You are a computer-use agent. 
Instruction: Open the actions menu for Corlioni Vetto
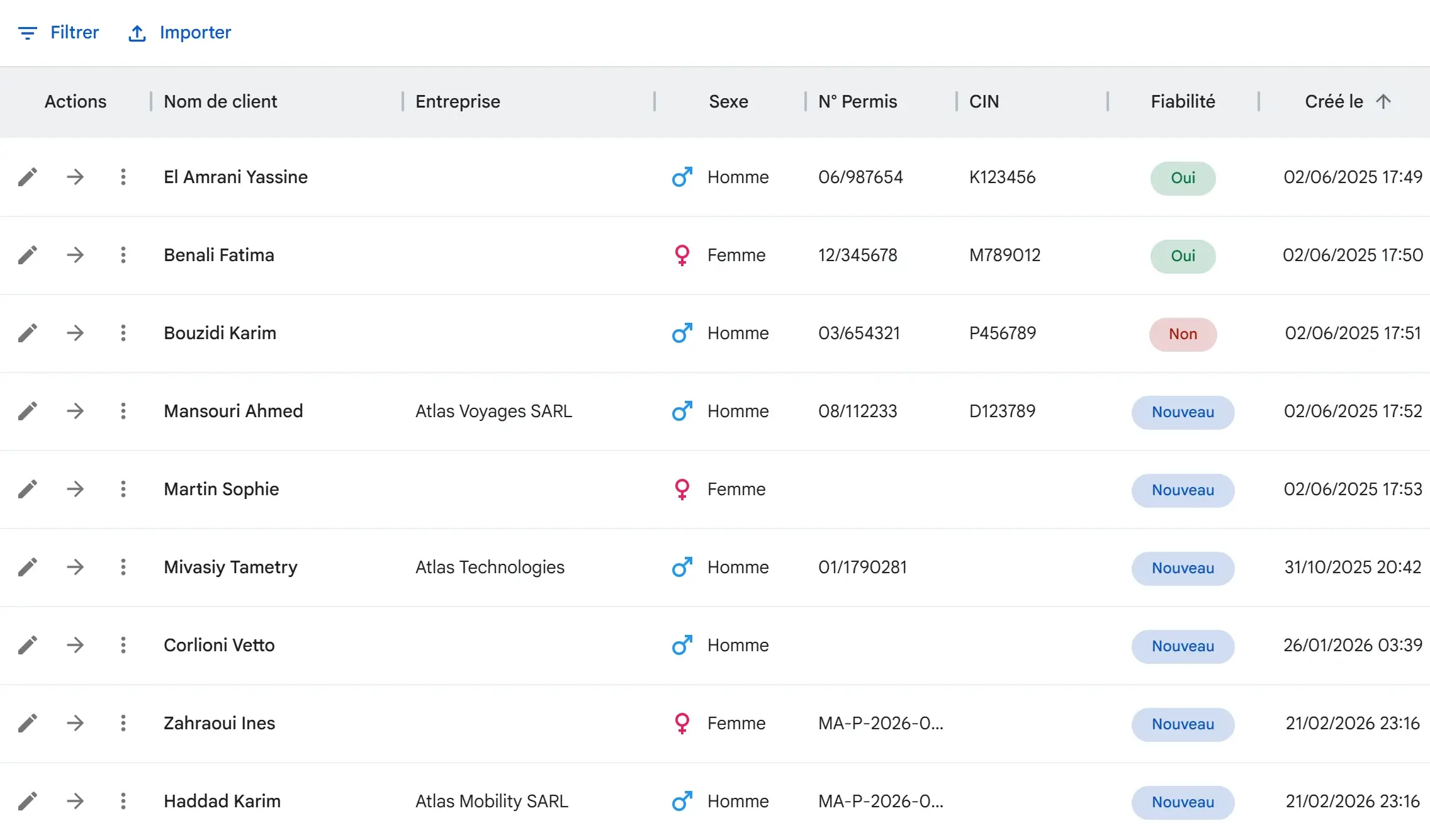(123, 645)
